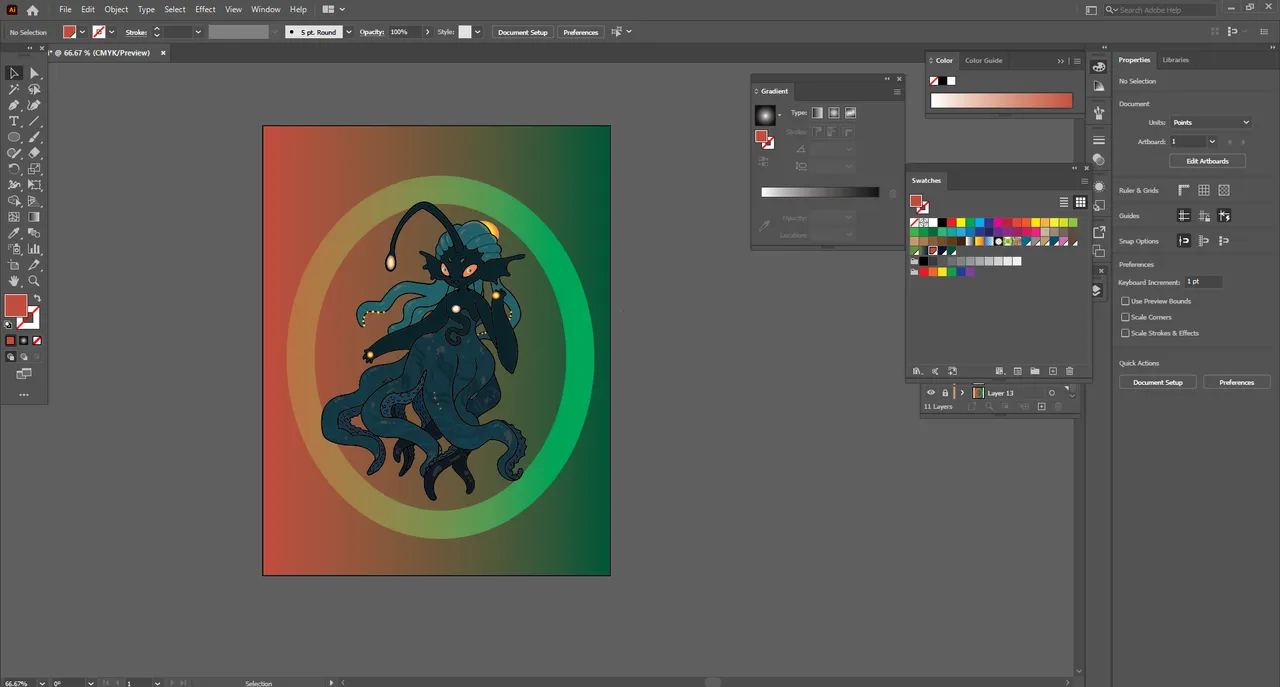Toggle the lock on Layer 13
The height and width of the screenshot is (687, 1280).
point(945,393)
